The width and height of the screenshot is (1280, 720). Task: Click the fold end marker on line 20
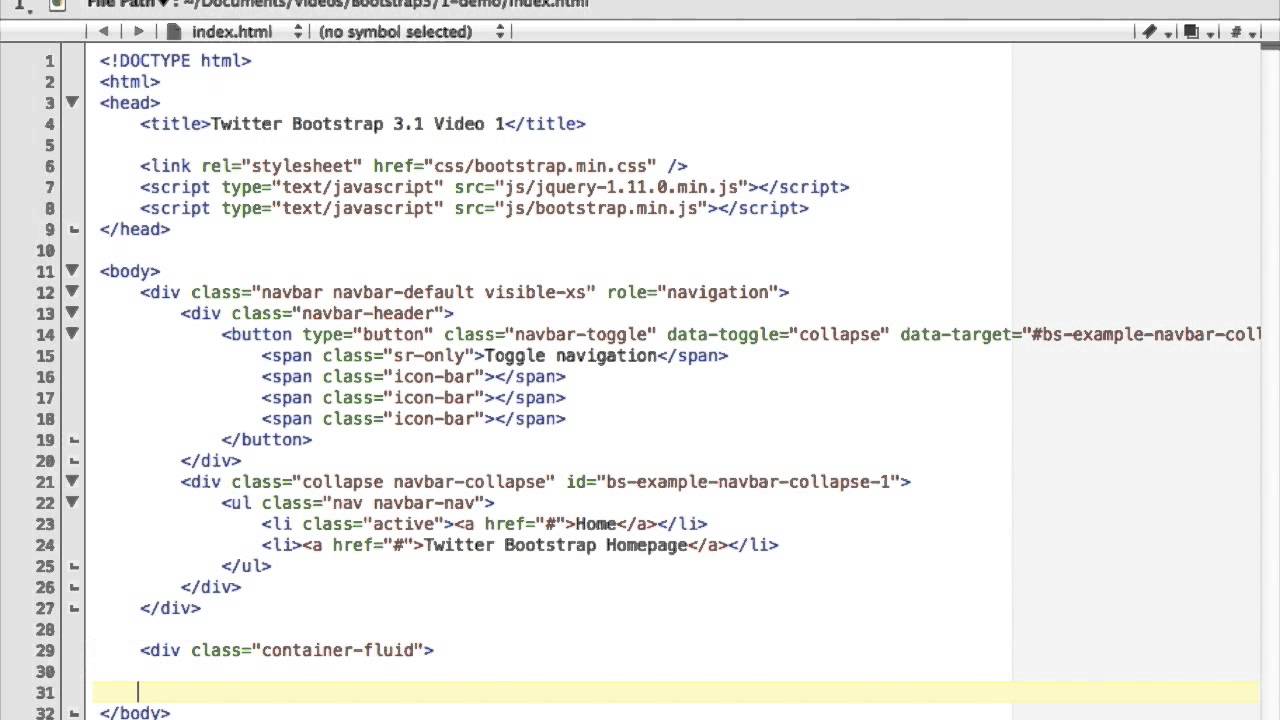(72, 460)
